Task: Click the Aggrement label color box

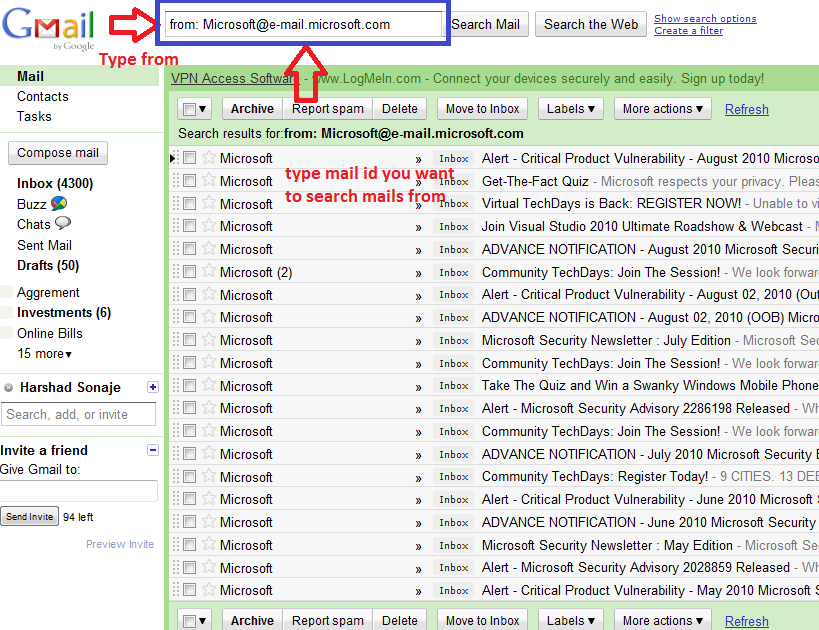Action: pyautogui.click(x=7, y=291)
